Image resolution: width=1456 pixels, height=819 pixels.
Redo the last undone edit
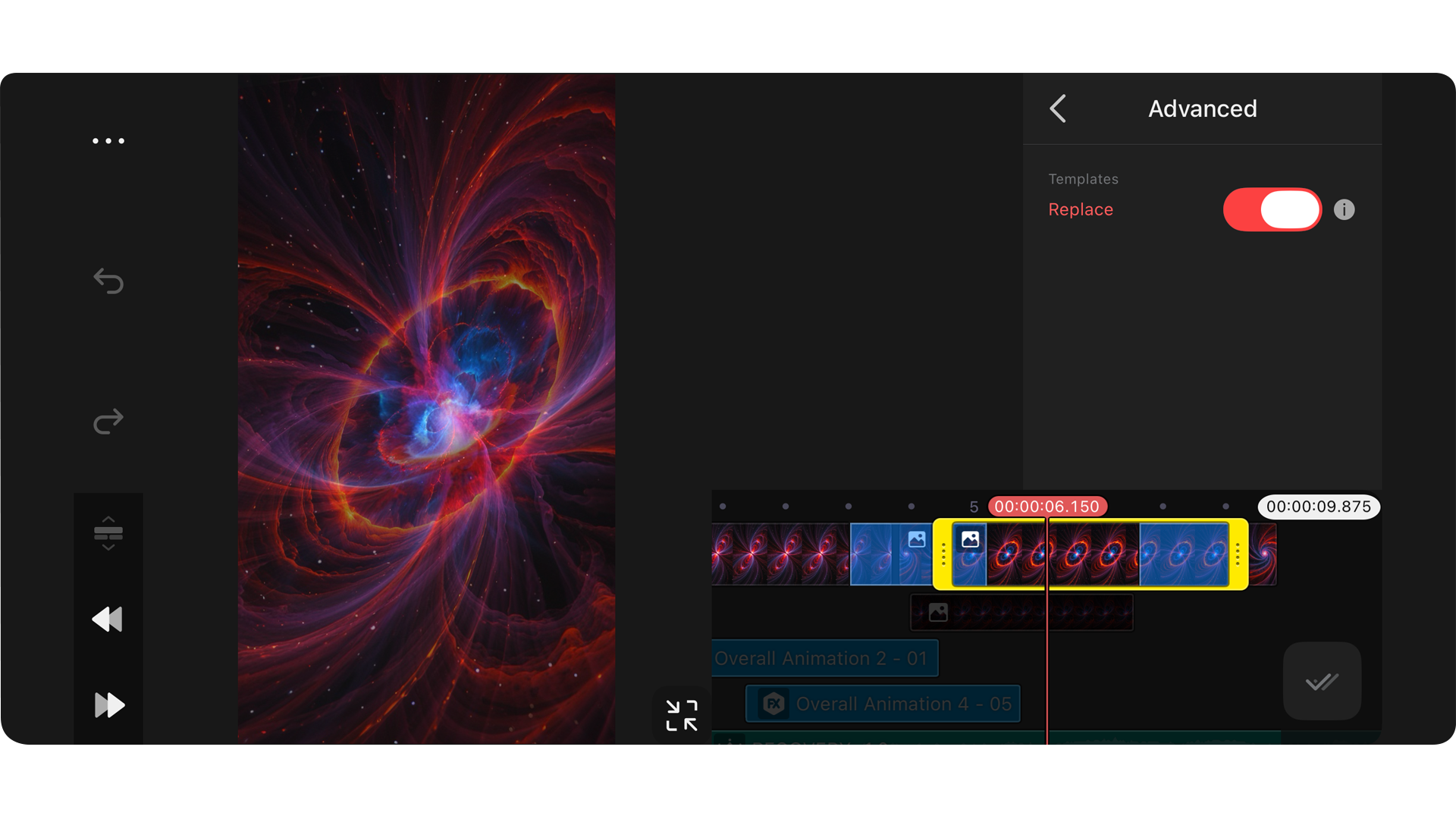(108, 421)
